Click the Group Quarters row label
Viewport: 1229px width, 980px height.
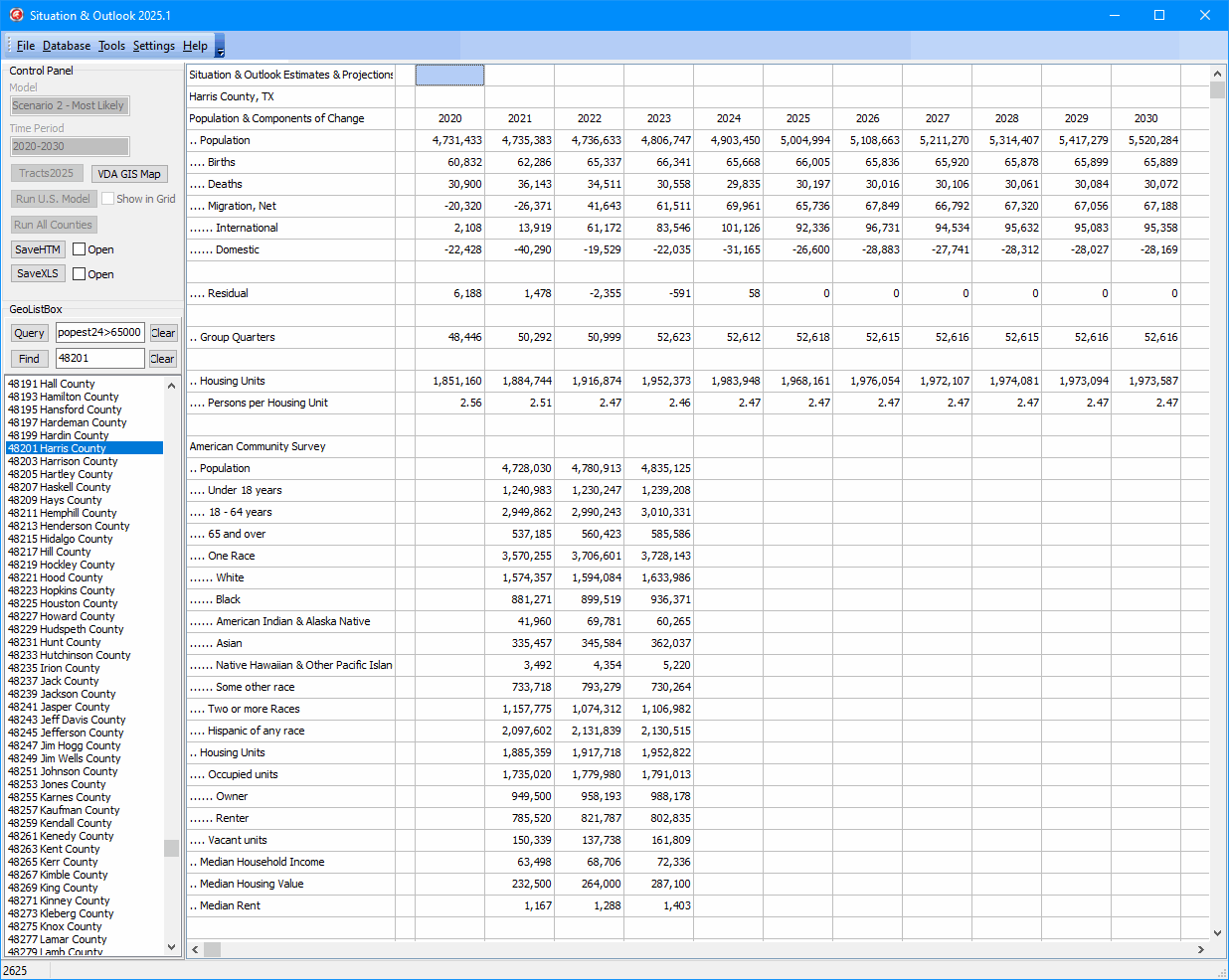tap(290, 337)
